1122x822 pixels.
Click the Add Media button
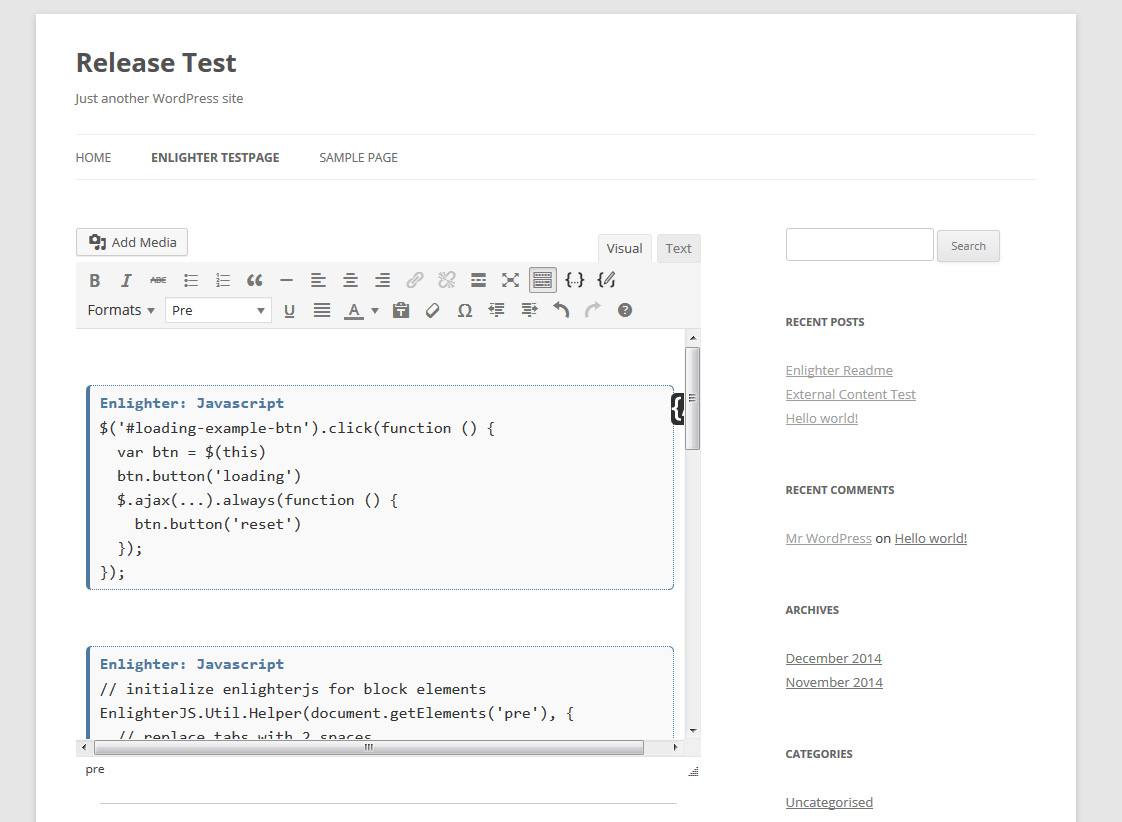[132, 242]
